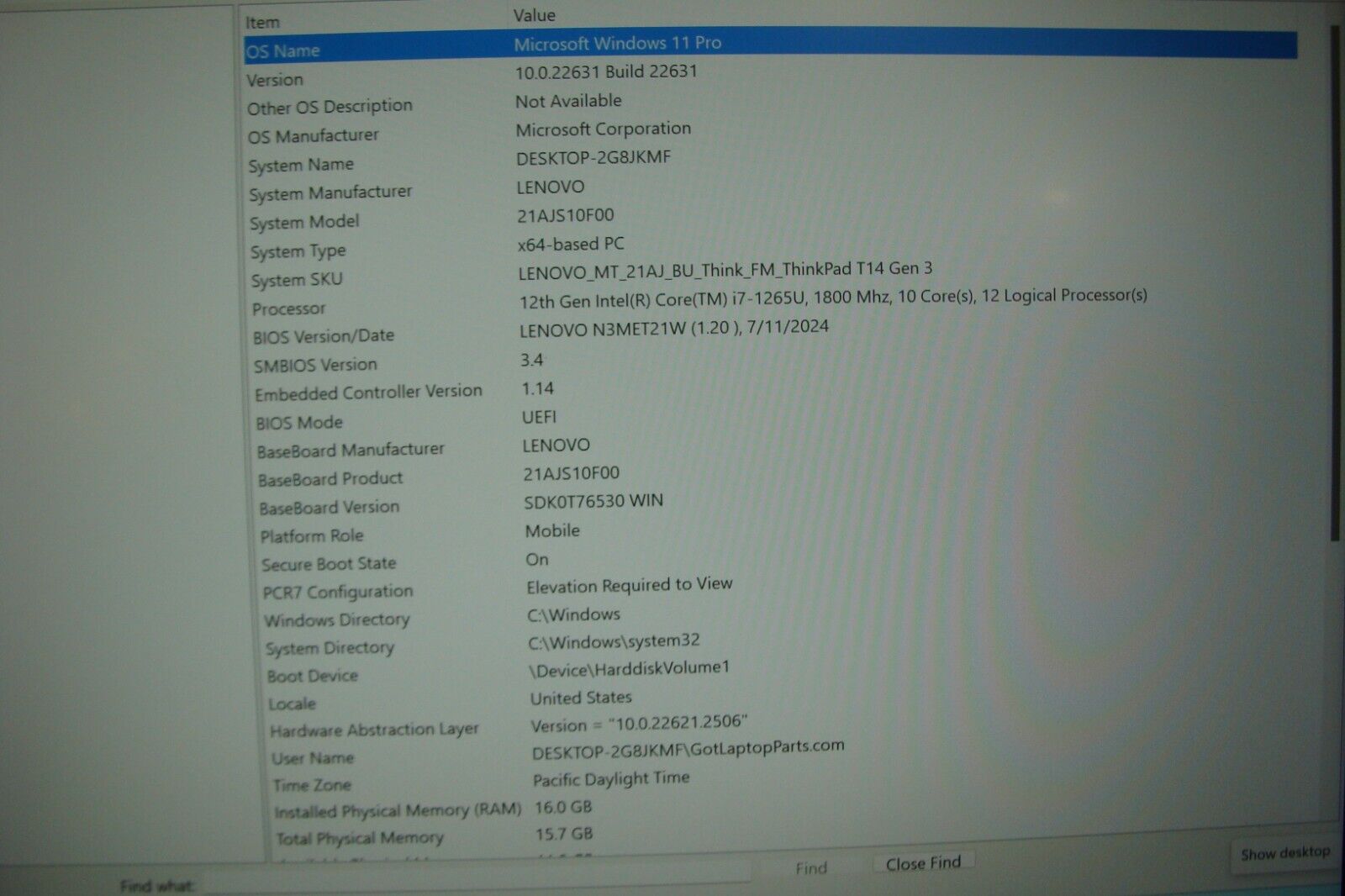Click the \Device\HarddiskVolume1 value

(x=630, y=669)
